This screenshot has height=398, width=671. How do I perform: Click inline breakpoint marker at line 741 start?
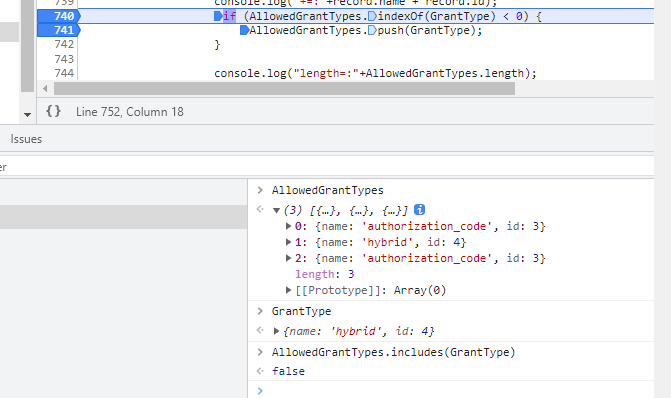pos(244,30)
